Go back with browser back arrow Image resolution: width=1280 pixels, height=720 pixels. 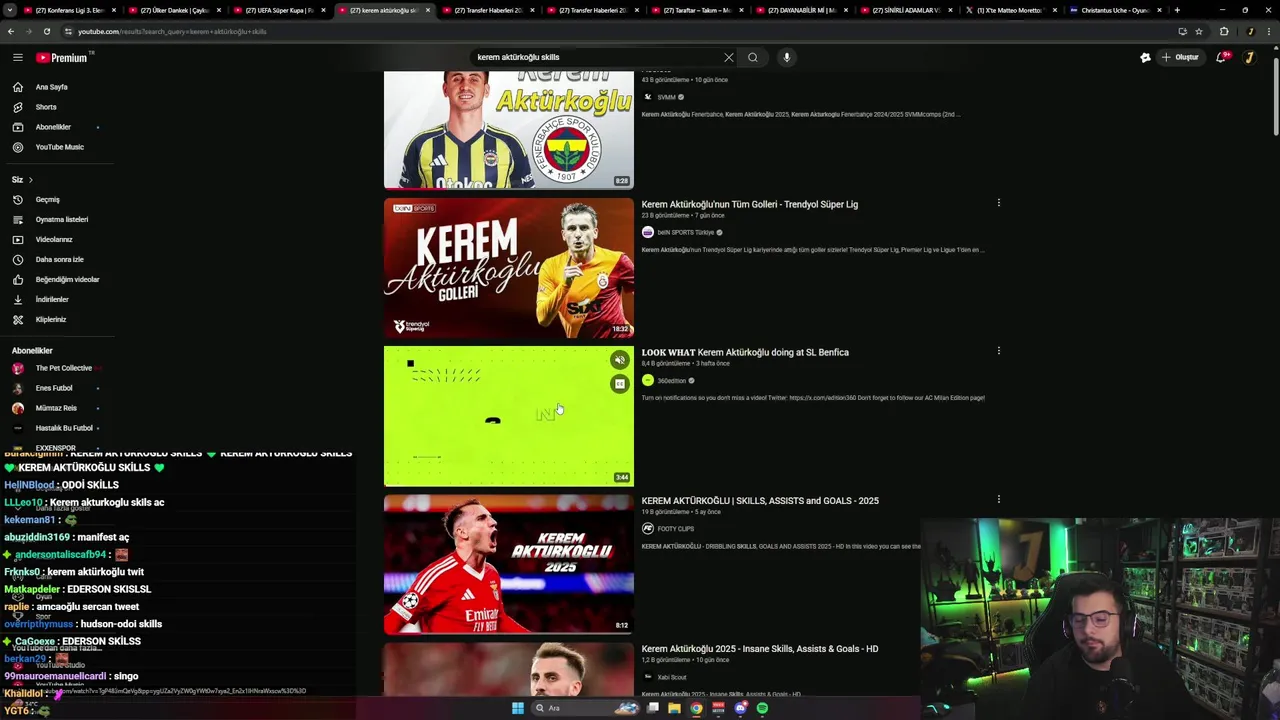(11, 31)
